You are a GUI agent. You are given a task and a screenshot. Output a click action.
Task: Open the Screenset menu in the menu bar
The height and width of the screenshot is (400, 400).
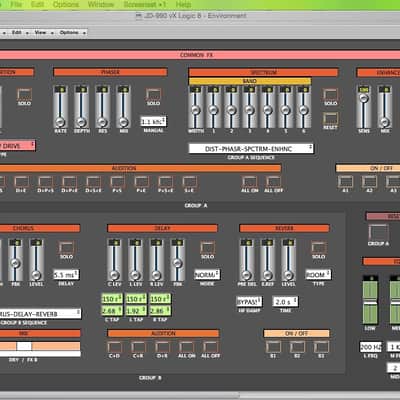coord(145,4)
